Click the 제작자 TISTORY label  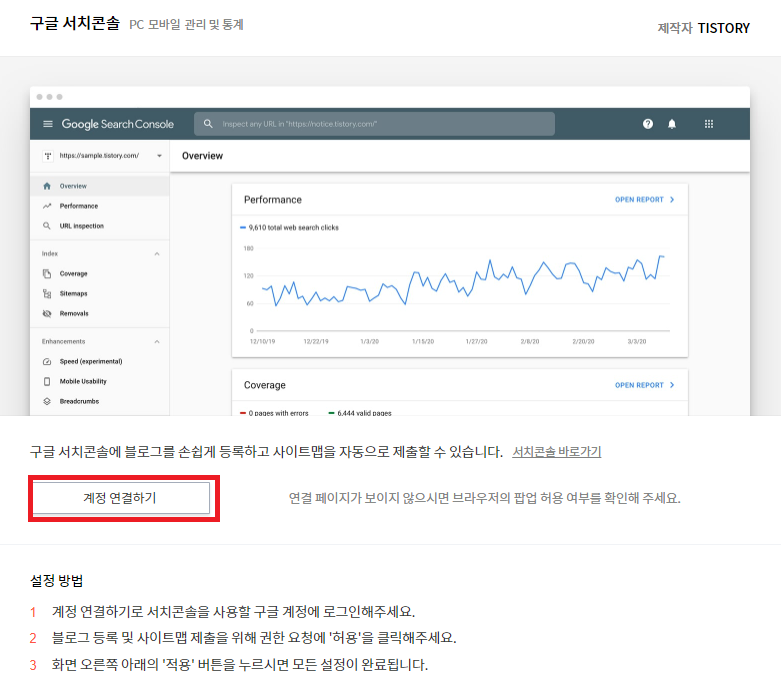coord(703,28)
